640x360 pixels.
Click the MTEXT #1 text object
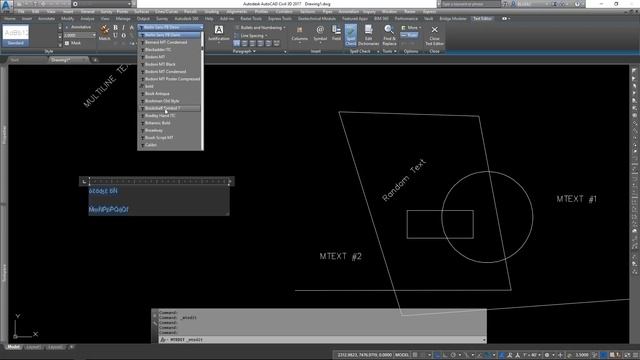(577, 199)
